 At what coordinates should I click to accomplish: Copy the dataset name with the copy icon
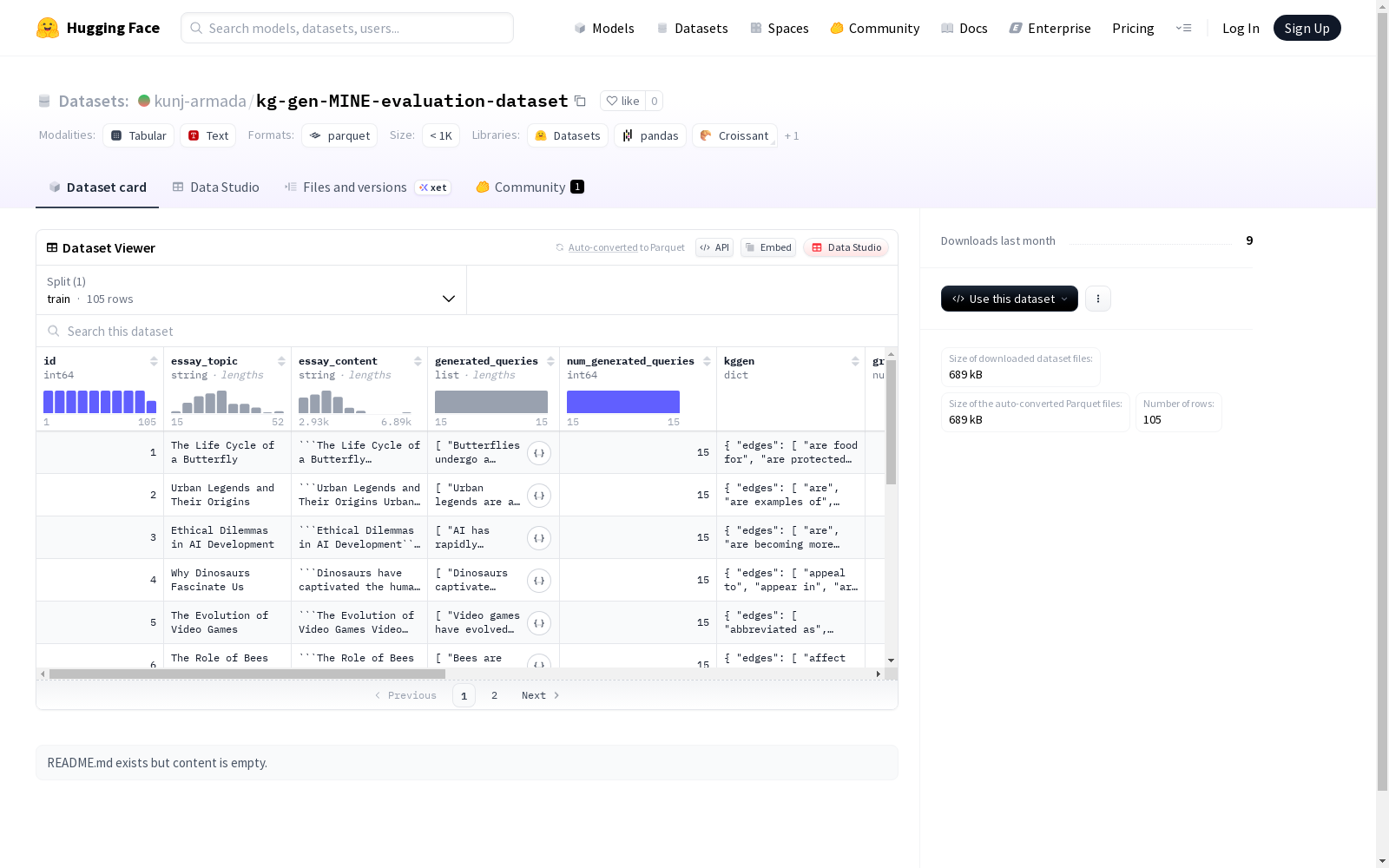click(x=580, y=101)
